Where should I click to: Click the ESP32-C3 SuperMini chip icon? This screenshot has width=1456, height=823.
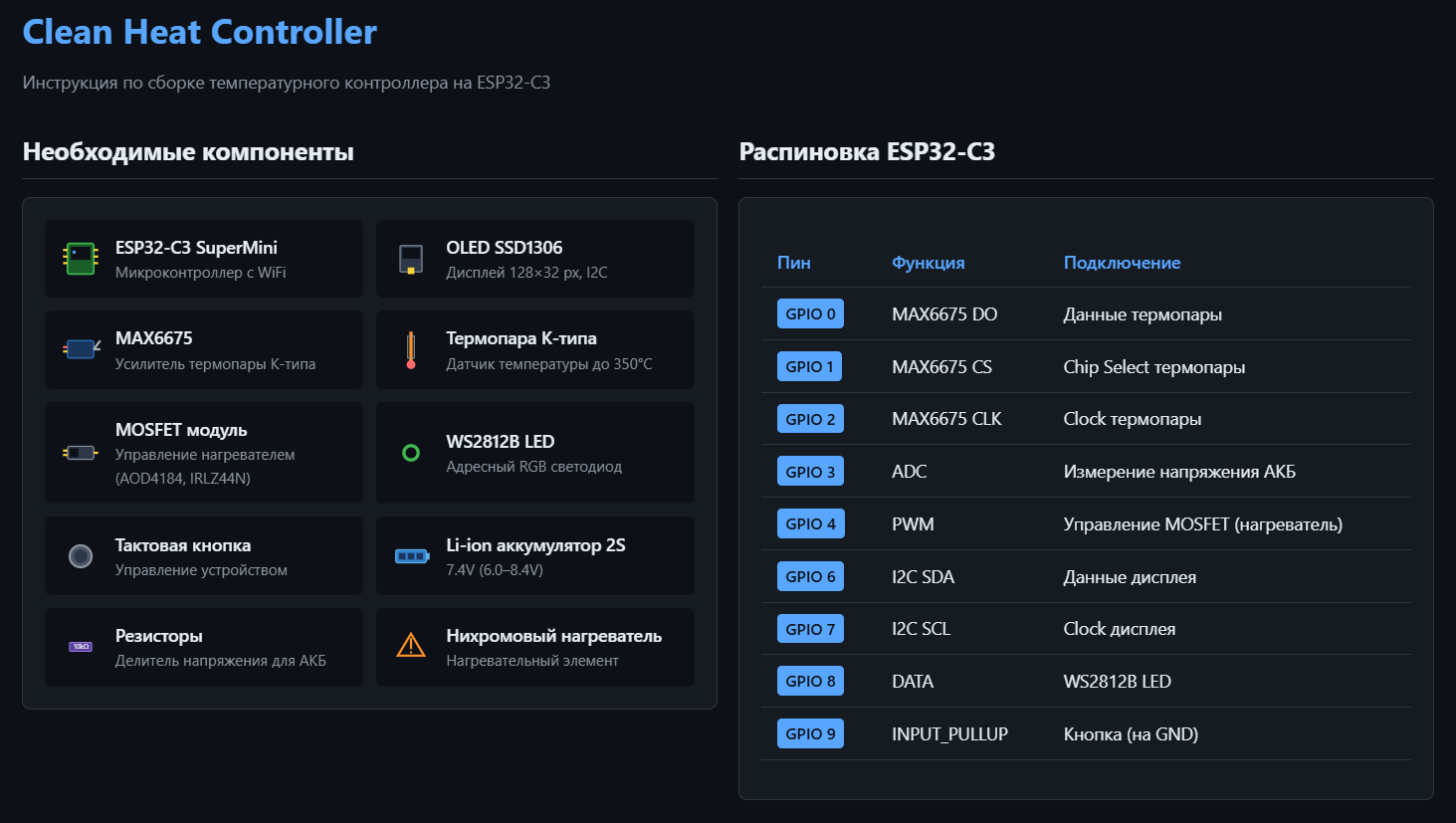(x=81, y=258)
